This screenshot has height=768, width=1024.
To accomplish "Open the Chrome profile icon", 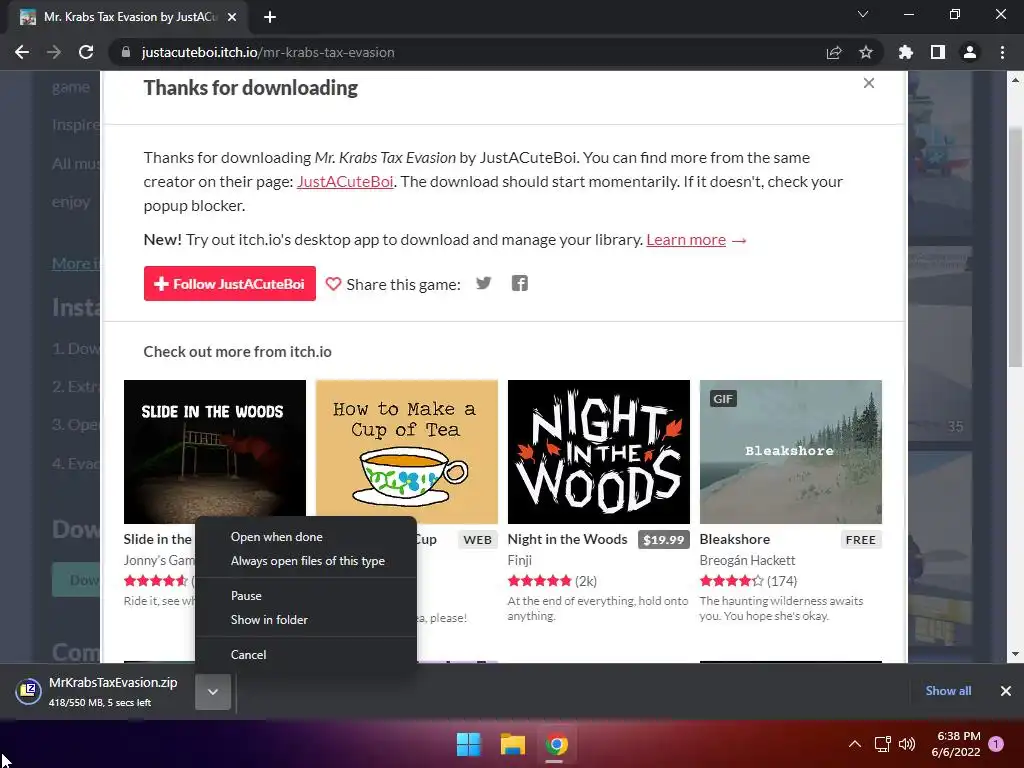I will [x=970, y=52].
